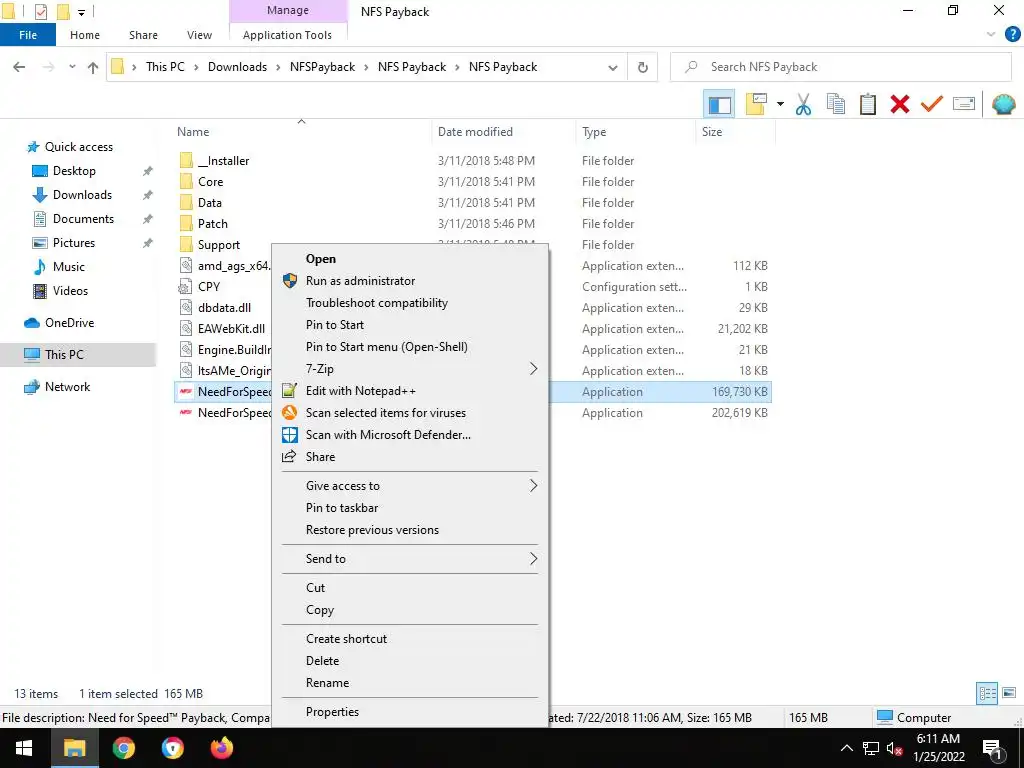Image resolution: width=1024 pixels, height=768 pixels.
Task: Expand the Send to submenu
Action: [409, 559]
